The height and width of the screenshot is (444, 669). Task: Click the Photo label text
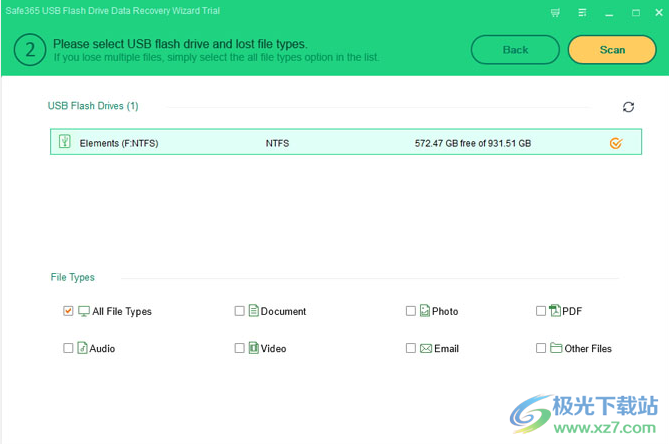445,311
